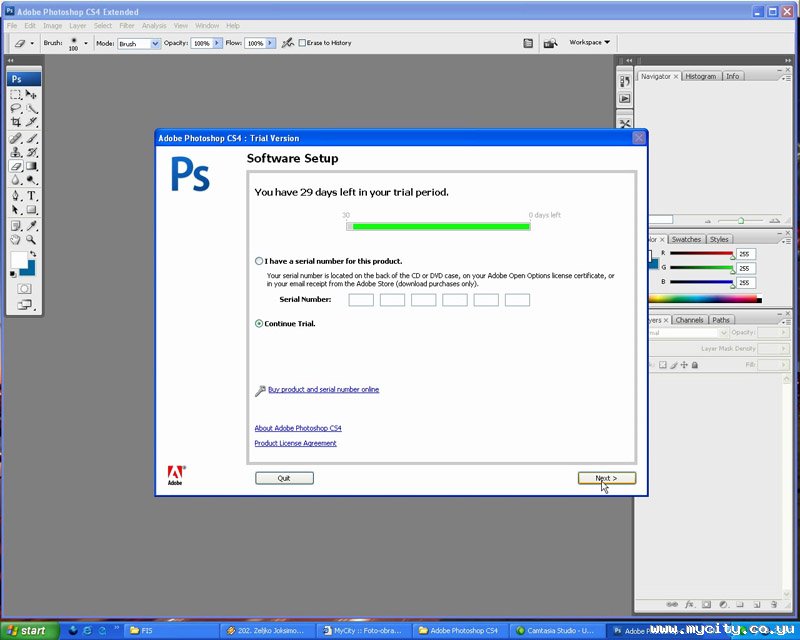Select the Brush tool in toolbox
Screen dimensions: 800x640
31,138
